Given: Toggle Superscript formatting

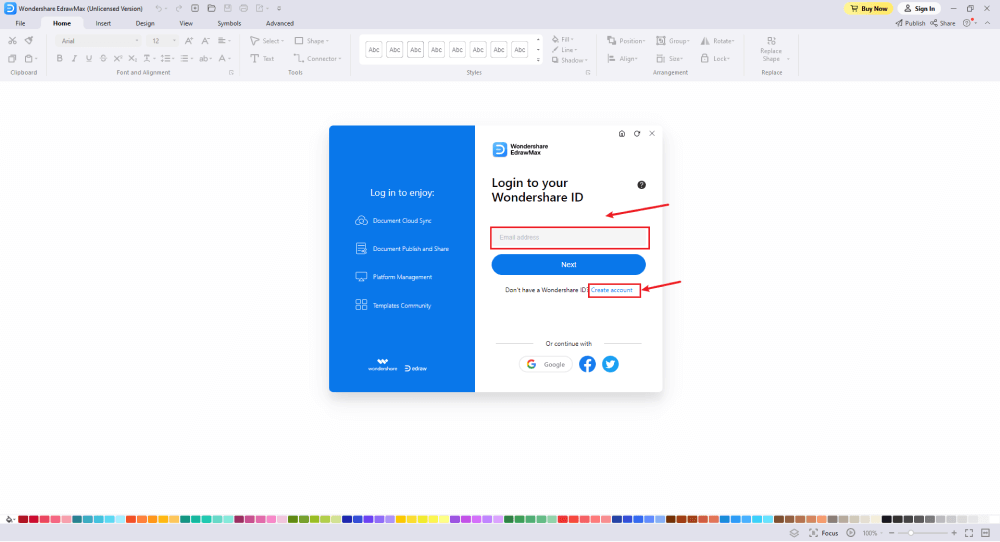Looking at the screenshot, I should (118, 59).
